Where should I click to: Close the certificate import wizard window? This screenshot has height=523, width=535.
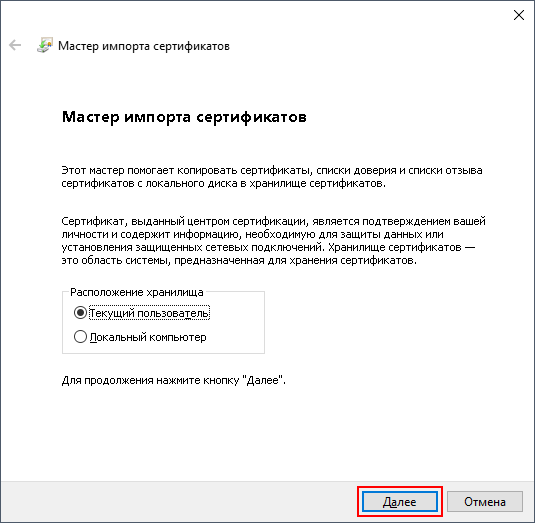pos(519,15)
